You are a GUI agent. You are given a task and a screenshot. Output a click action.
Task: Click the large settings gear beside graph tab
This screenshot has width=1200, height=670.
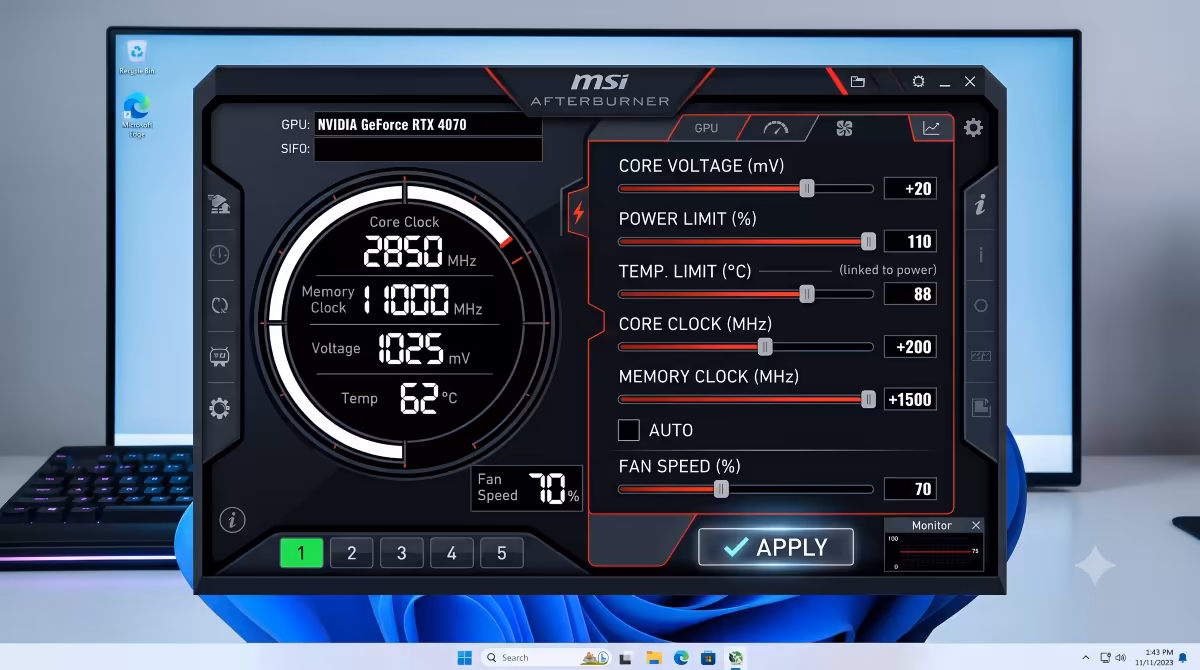point(973,128)
